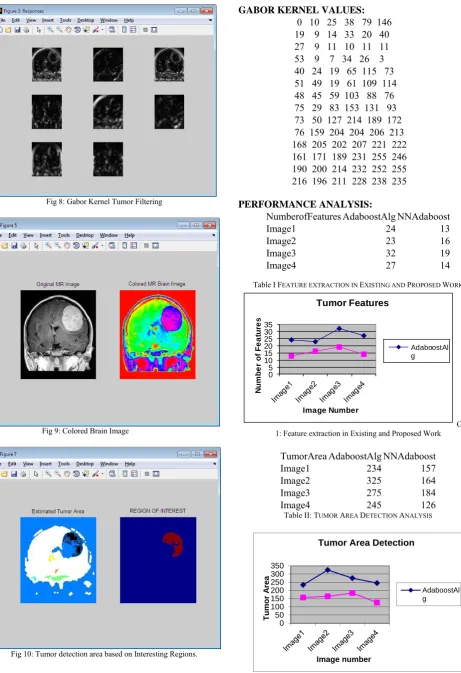Click AdaboostAlg legend in Tumor Features chart
The height and width of the screenshot is (673, 461).
point(416,351)
